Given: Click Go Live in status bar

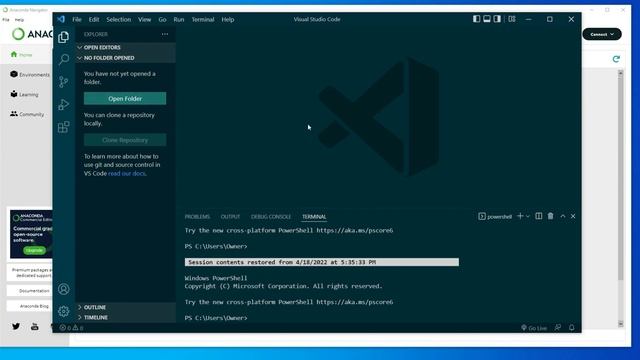Looking at the screenshot, I should 534,328.
